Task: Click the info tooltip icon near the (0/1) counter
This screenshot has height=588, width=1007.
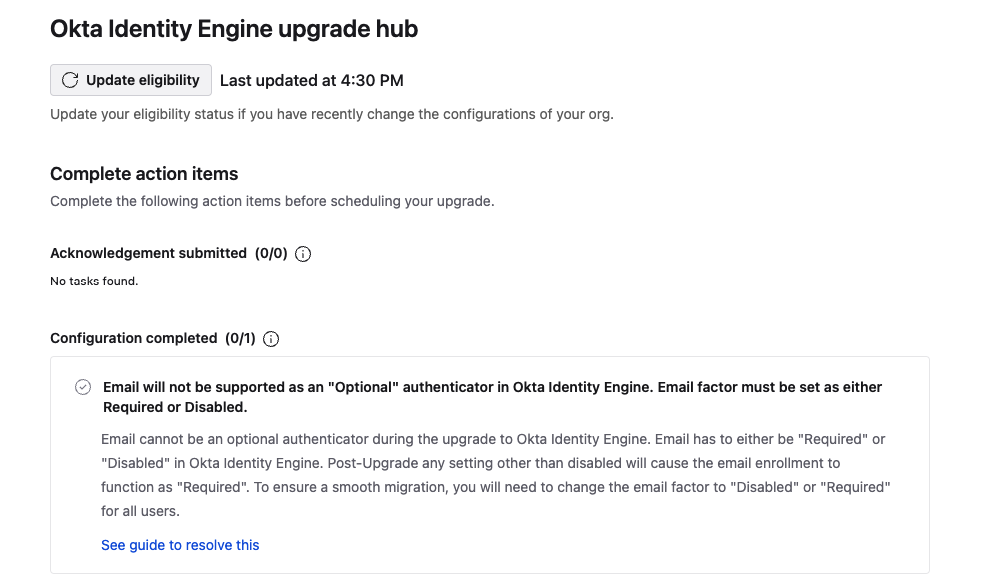Action: click(x=269, y=339)
